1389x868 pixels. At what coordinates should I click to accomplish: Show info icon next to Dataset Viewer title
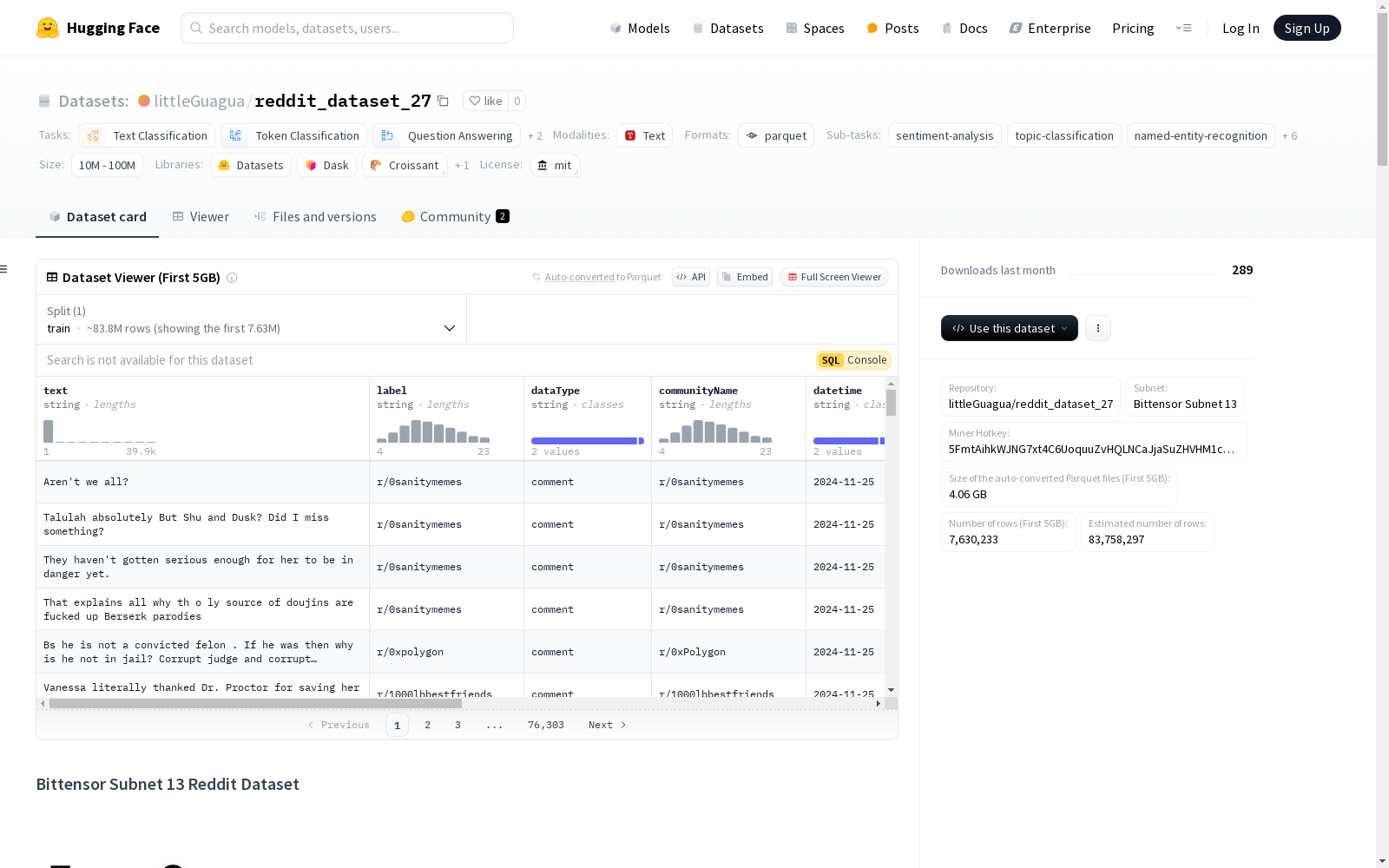coord(232,278)
